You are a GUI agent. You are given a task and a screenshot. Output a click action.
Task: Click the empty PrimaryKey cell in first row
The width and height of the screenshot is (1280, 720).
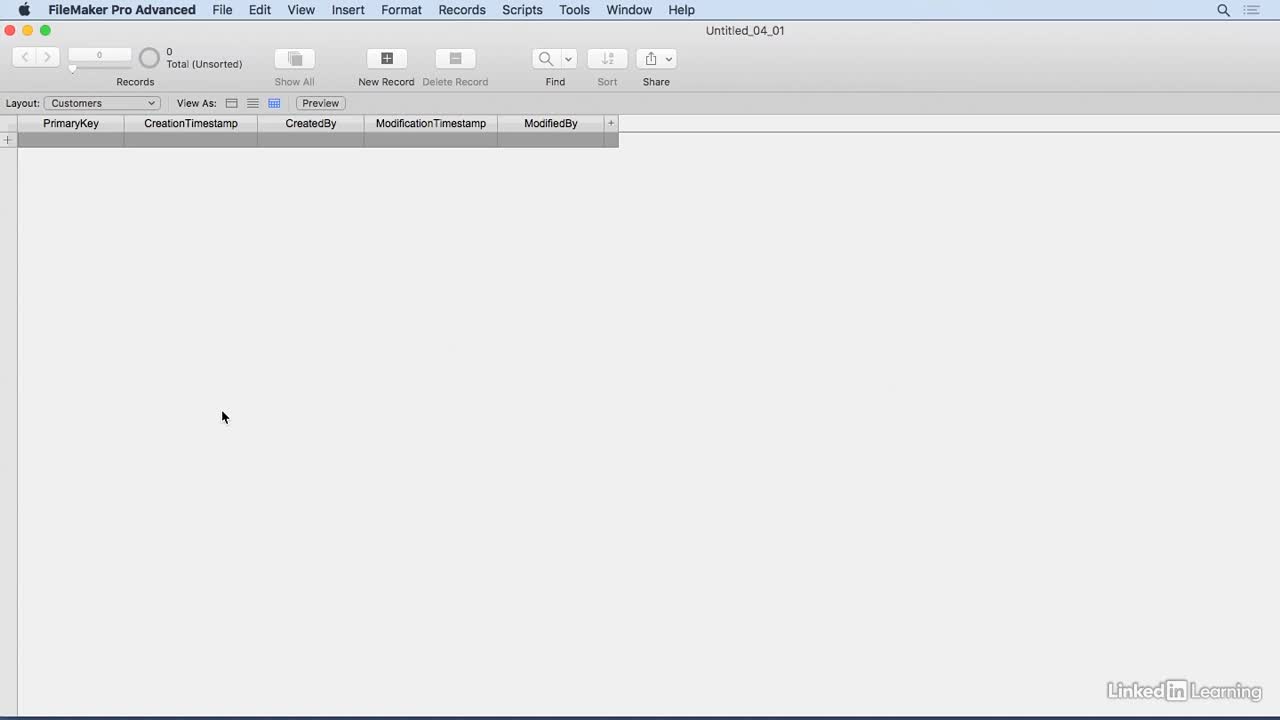[71, 140]
